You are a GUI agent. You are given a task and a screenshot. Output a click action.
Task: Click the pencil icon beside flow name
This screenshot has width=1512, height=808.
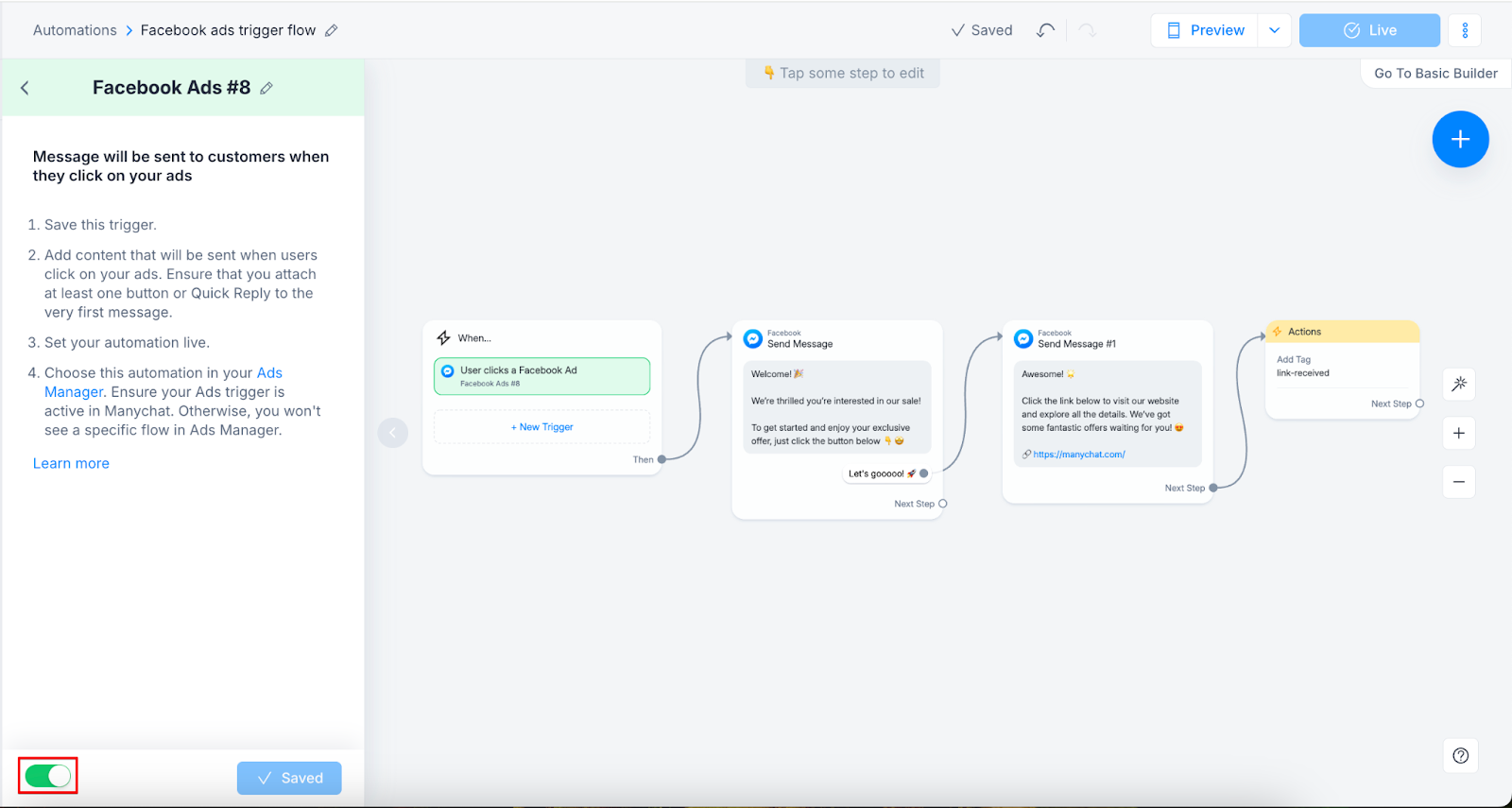click(x=332, y=30)
